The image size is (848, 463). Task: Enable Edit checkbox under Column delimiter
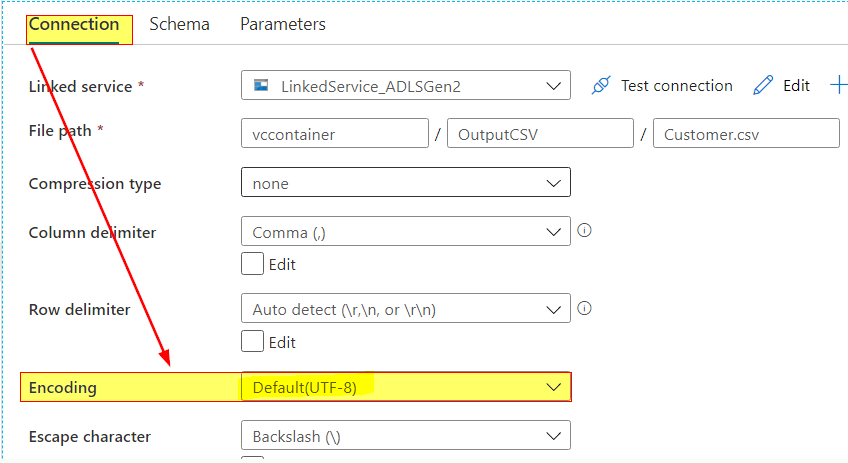(253, 264)
